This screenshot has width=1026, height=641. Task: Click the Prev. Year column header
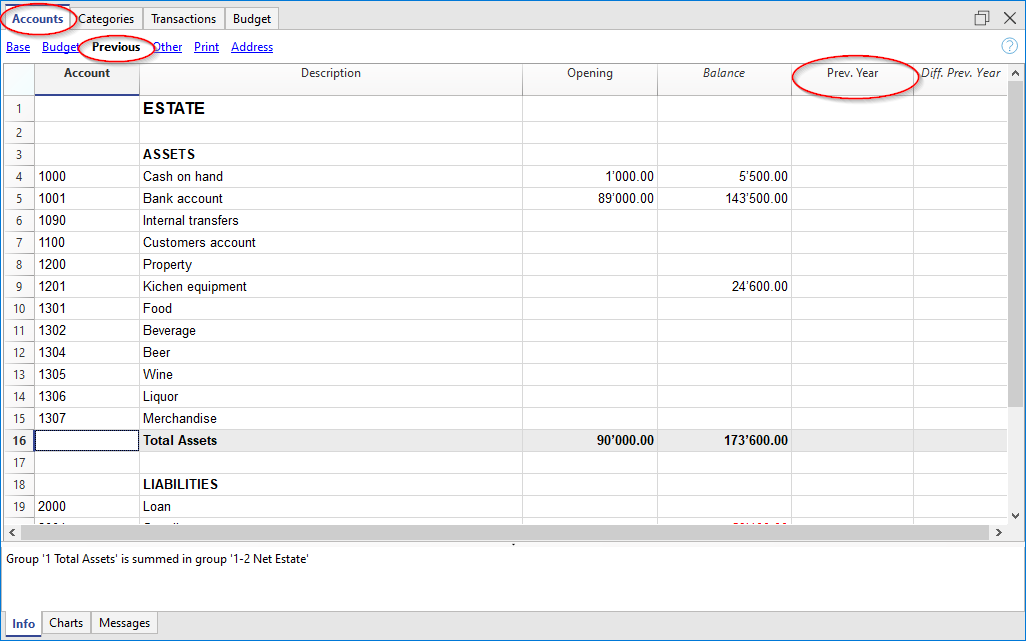pyautogui.click(x=852, y=73)
